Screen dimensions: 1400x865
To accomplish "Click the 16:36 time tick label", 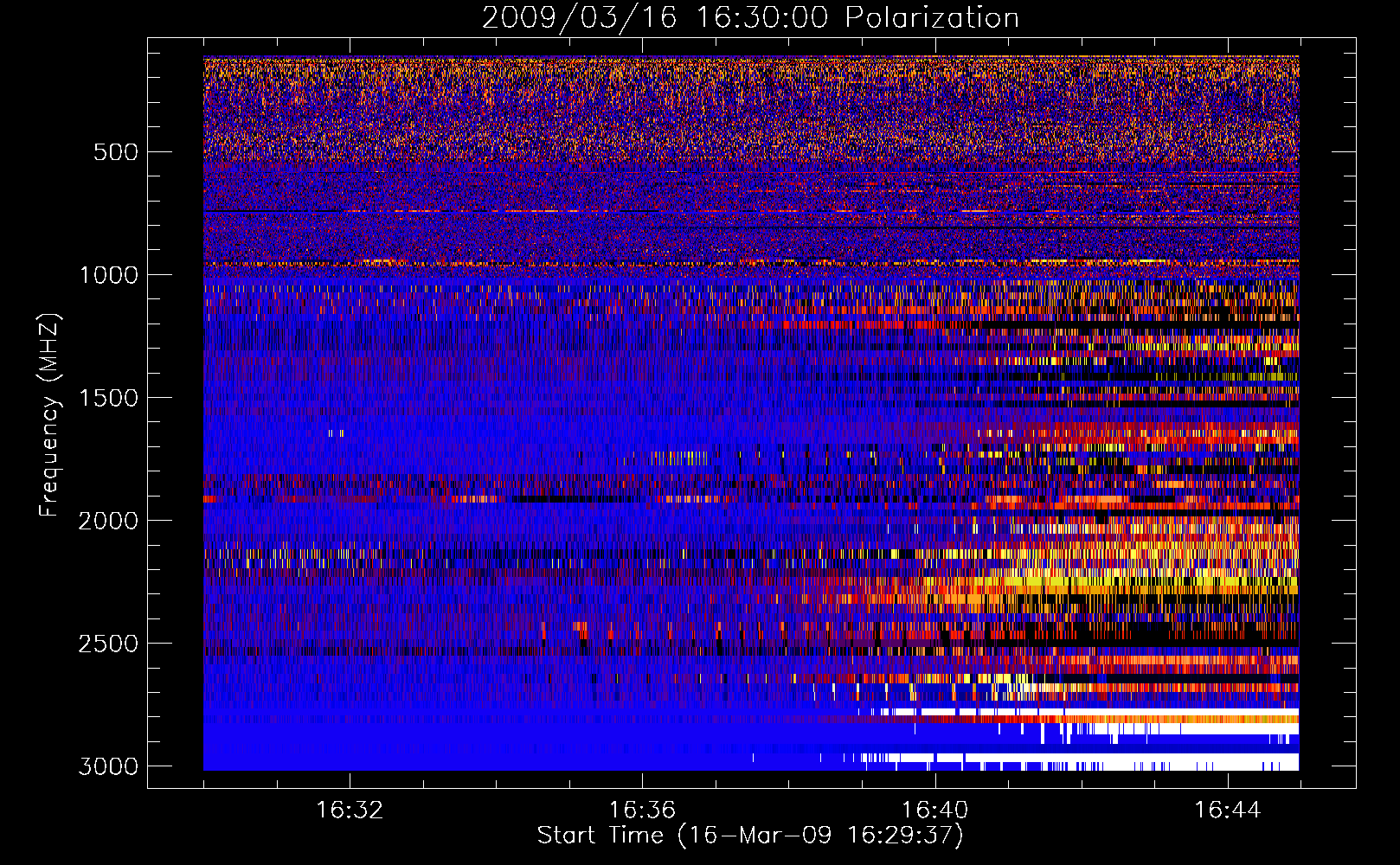I will point(642,810).
